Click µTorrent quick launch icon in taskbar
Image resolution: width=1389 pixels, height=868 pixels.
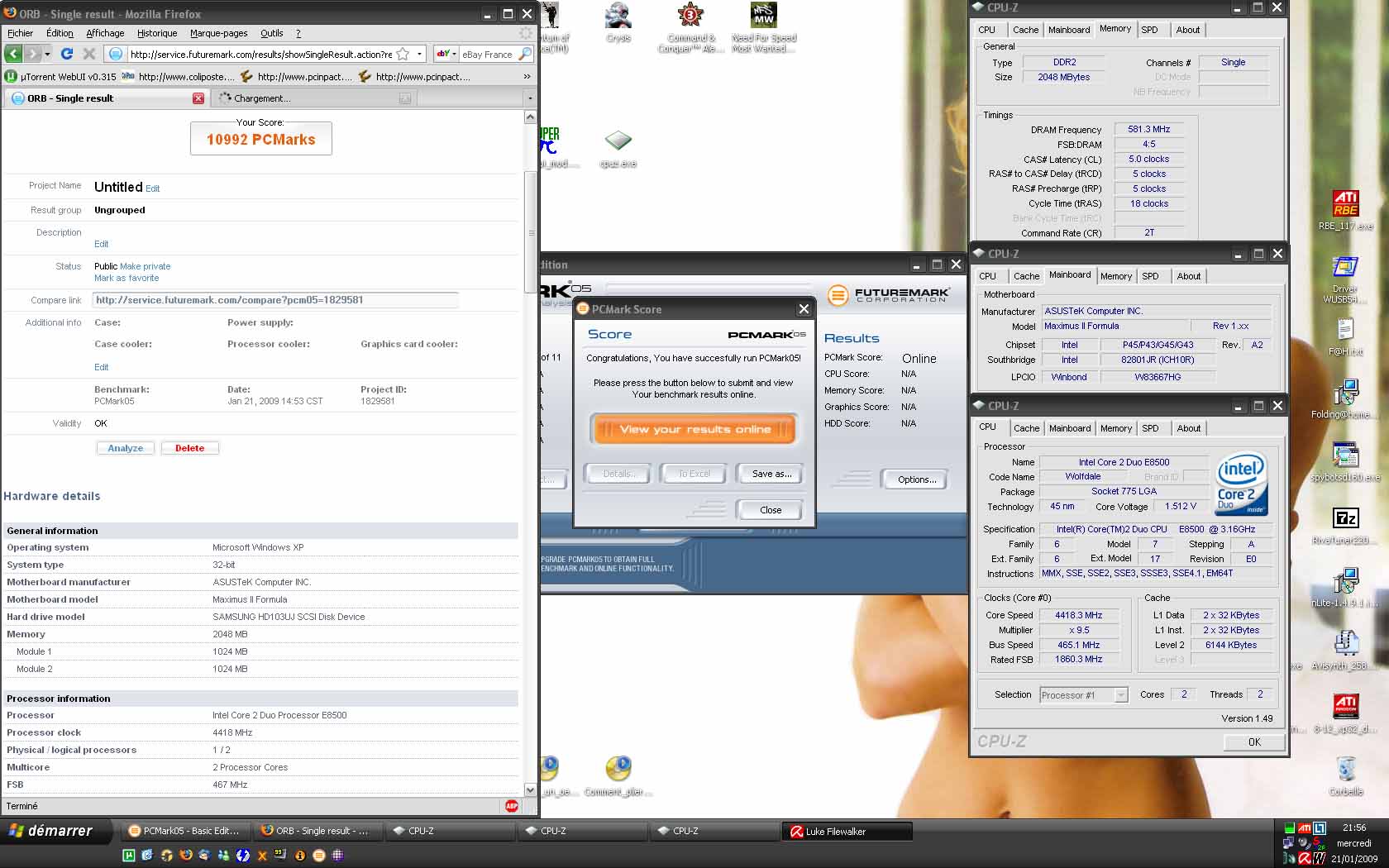(129, 856)
